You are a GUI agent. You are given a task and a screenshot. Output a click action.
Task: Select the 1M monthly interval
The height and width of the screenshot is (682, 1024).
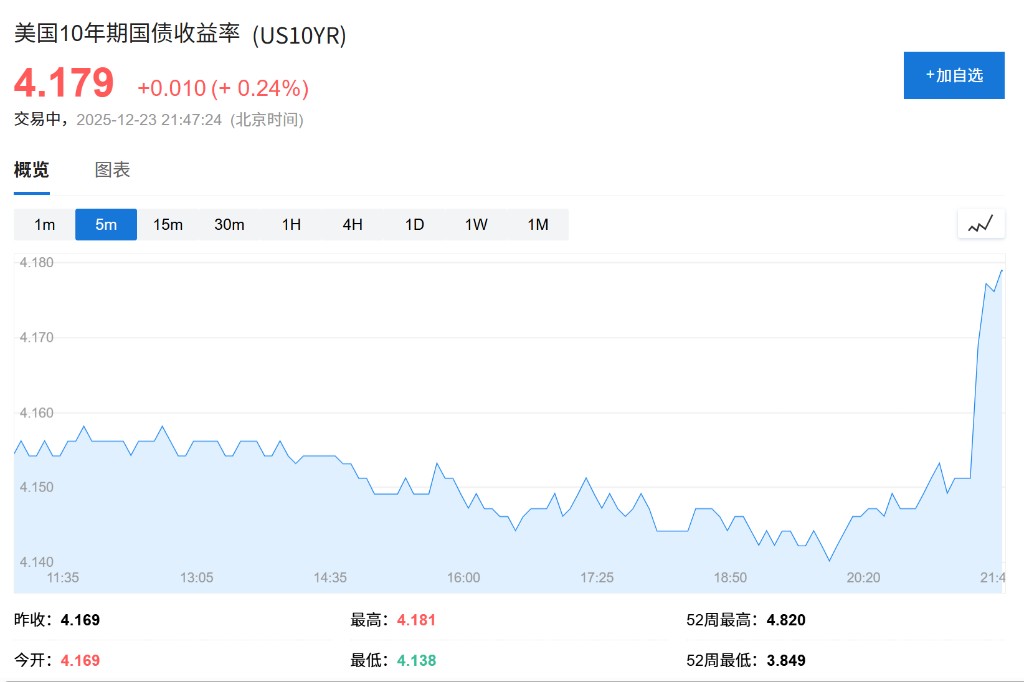(538, 224)
